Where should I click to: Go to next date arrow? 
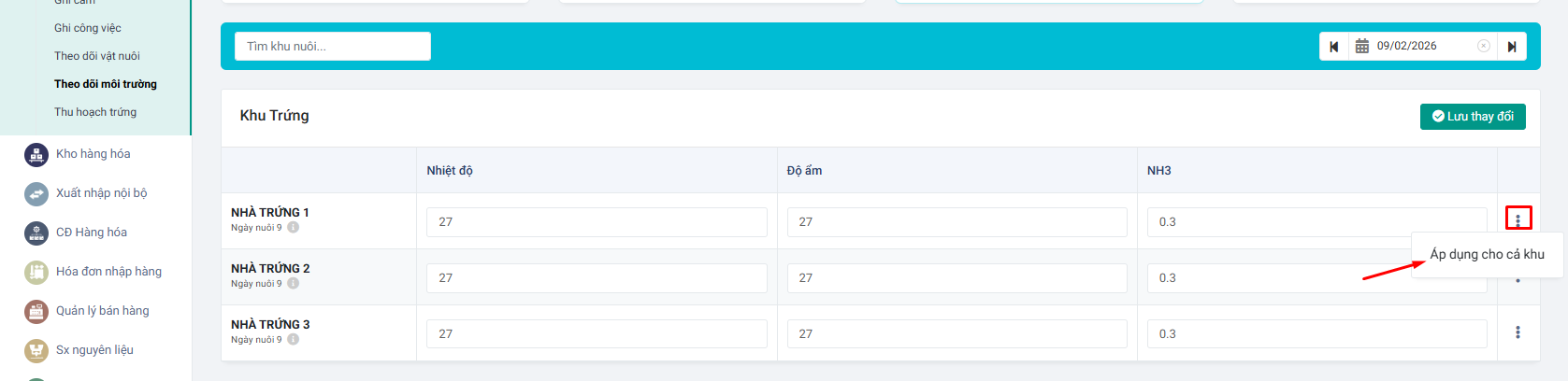[x=1512, y=47]
